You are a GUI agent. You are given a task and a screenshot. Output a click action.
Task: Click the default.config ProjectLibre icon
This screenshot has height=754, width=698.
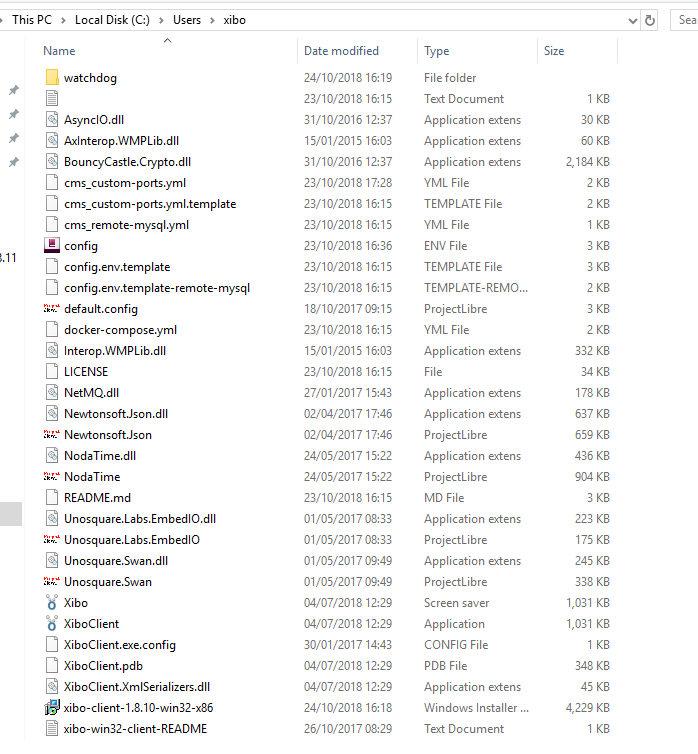tap(51, 308)
